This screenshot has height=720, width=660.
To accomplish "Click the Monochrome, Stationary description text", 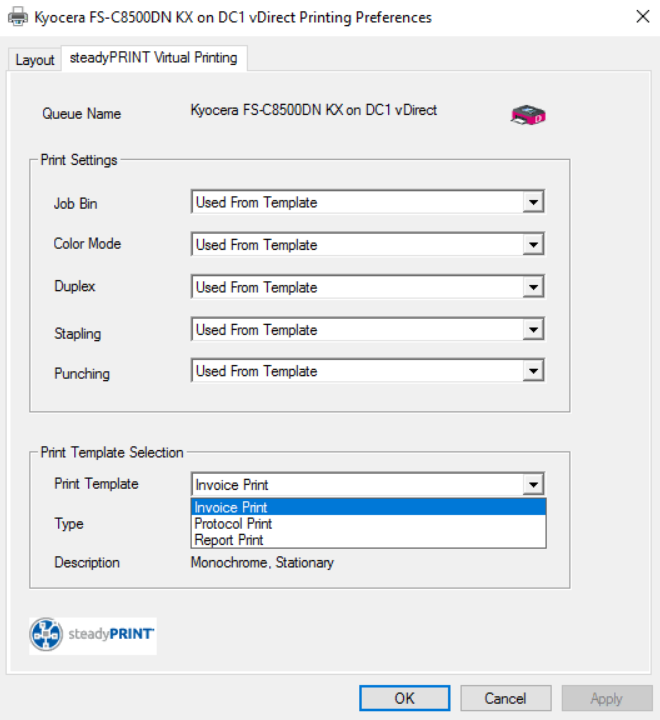I will pos(262,563).
